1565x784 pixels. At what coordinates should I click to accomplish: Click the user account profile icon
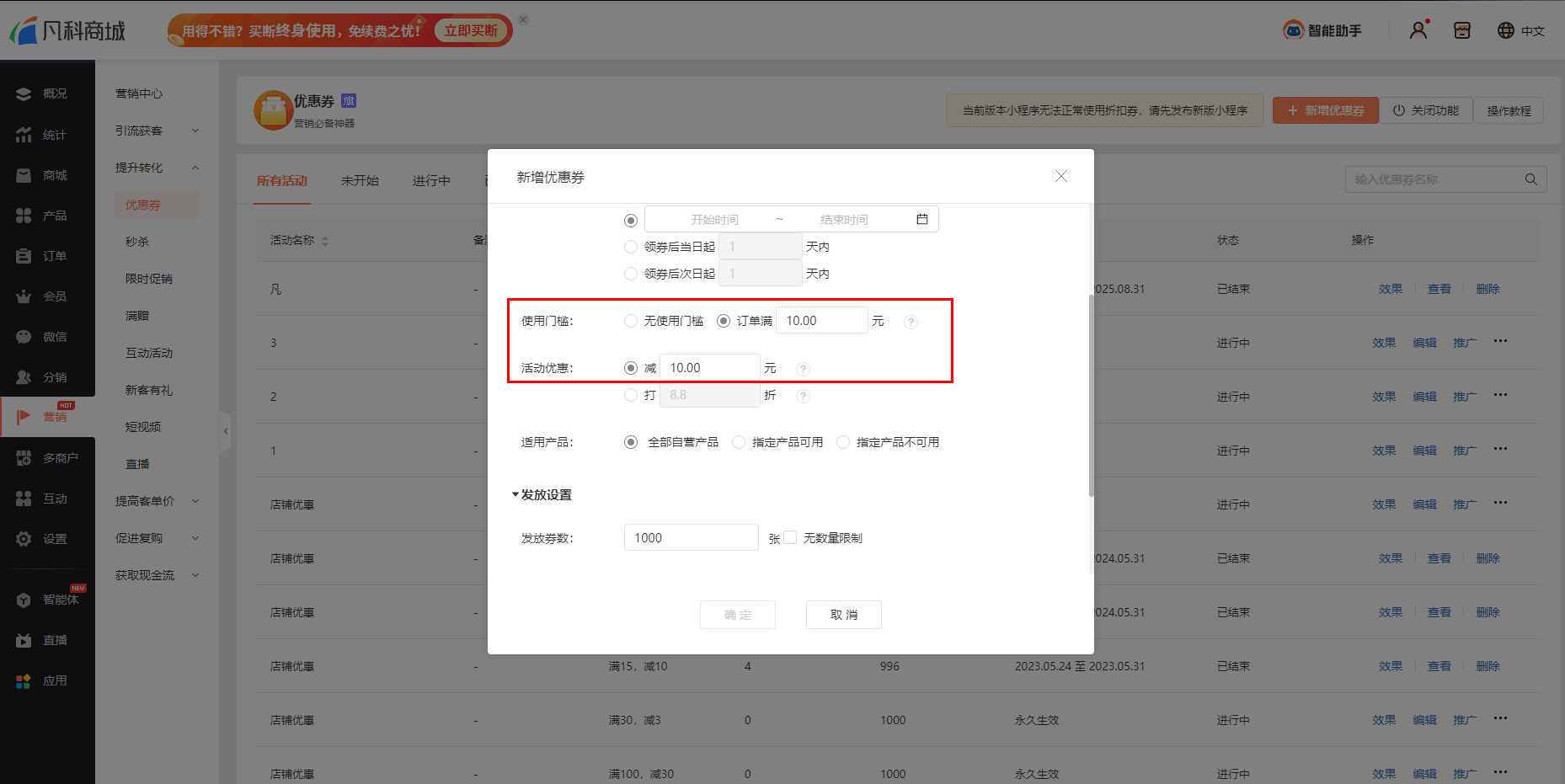(1418, 30)
